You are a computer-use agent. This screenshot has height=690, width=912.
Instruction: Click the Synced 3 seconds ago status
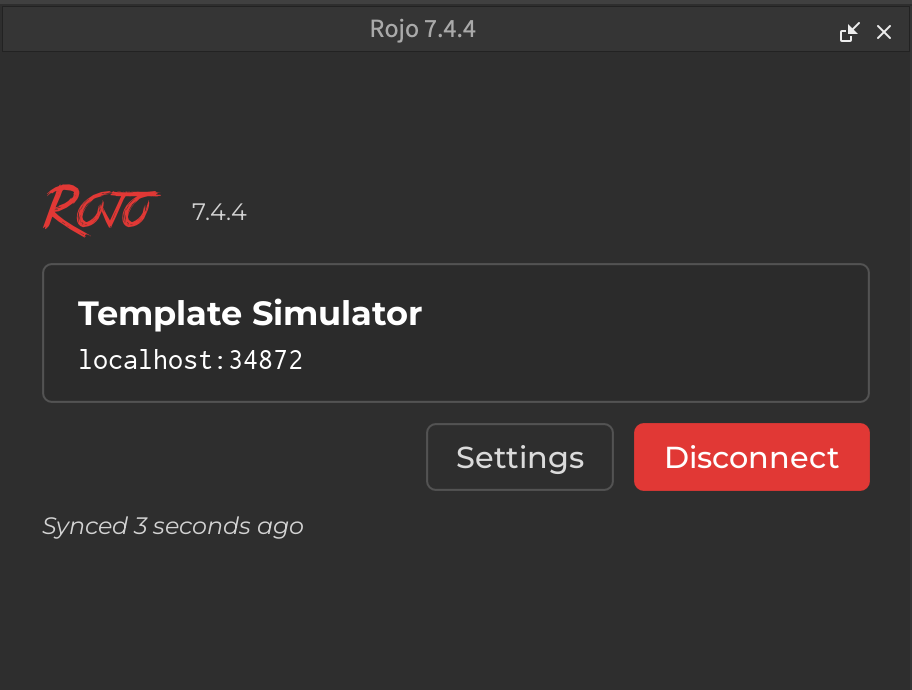tap(172, 525)
